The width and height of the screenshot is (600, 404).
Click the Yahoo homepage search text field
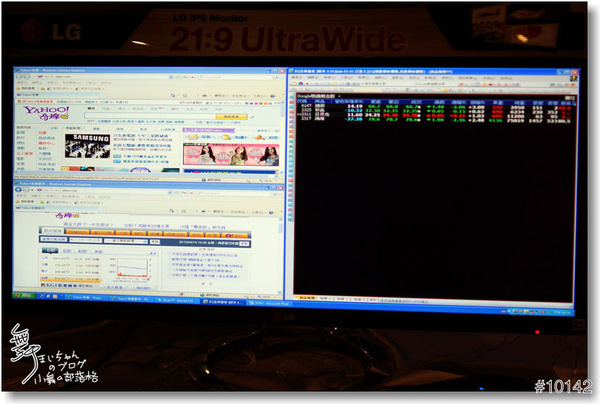[149, 116]
